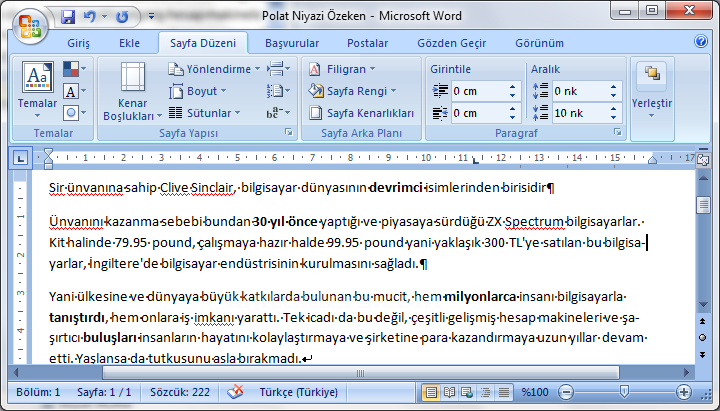Viewport: 720px width, 411px height.
Task: Click vertical scrollbar up arrow
Action: click(x=703, y=178)
